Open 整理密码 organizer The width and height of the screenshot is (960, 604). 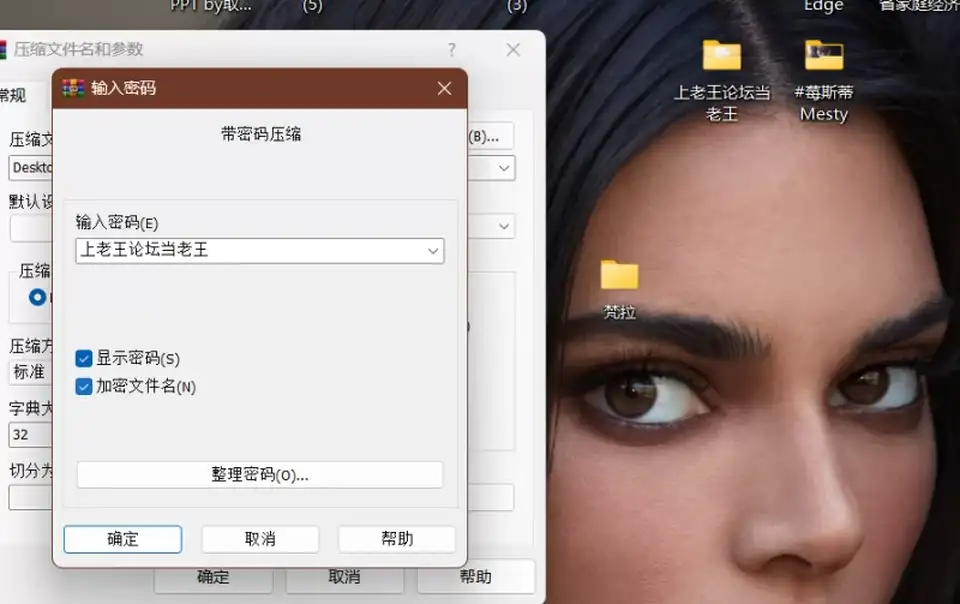260,475
